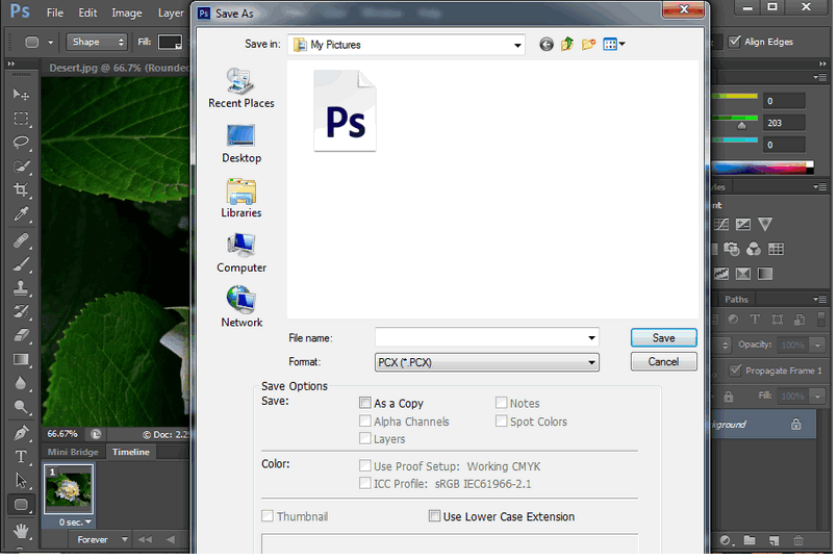The image size is (833, 554).
Task: Open the Opacity value dropdown
Action: (x=818, y=345)
